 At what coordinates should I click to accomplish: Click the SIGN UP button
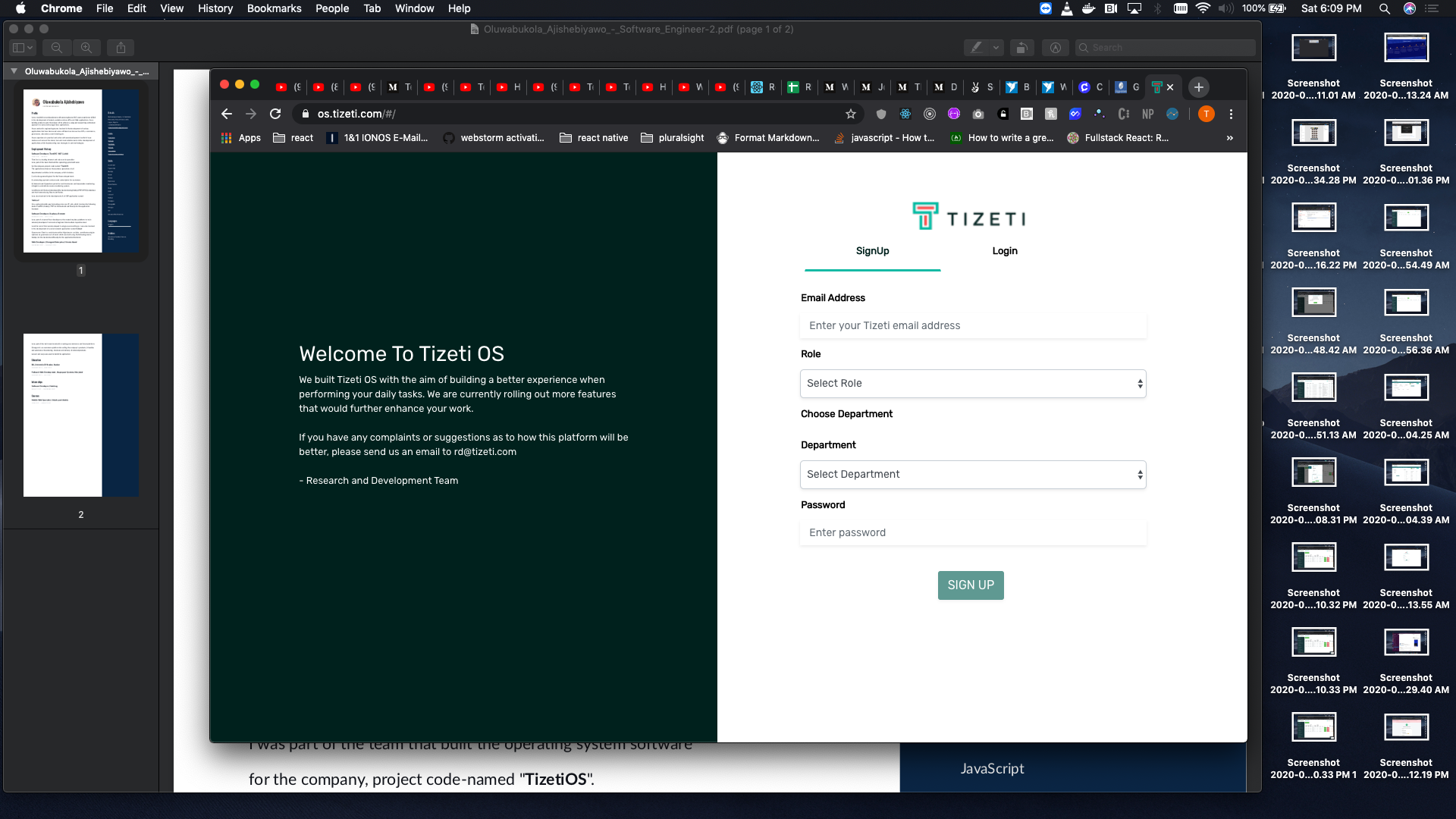pos(971,585)
